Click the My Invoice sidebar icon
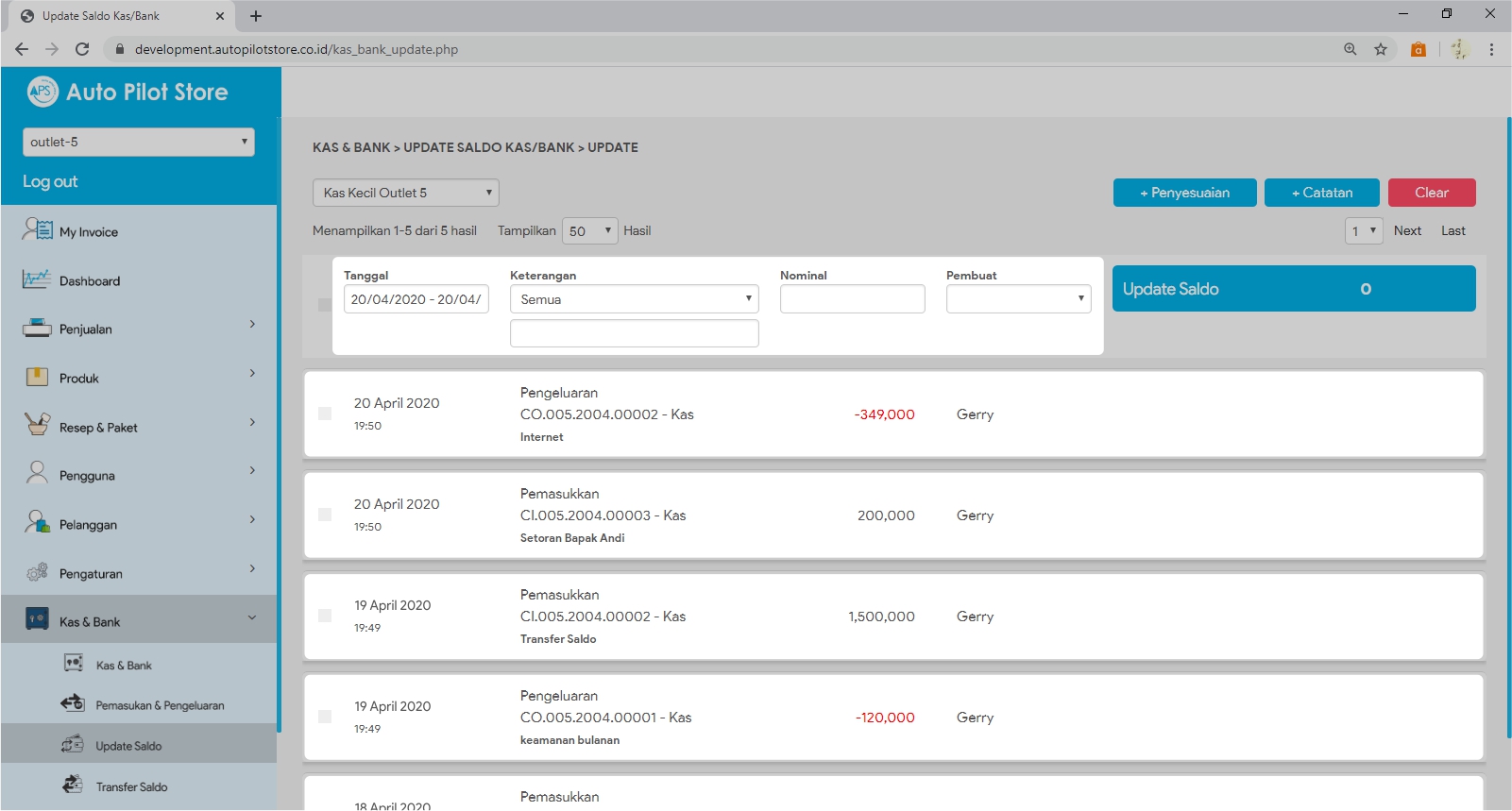The height and width of the screenshot is (811, 1512). tap(38, 229)
